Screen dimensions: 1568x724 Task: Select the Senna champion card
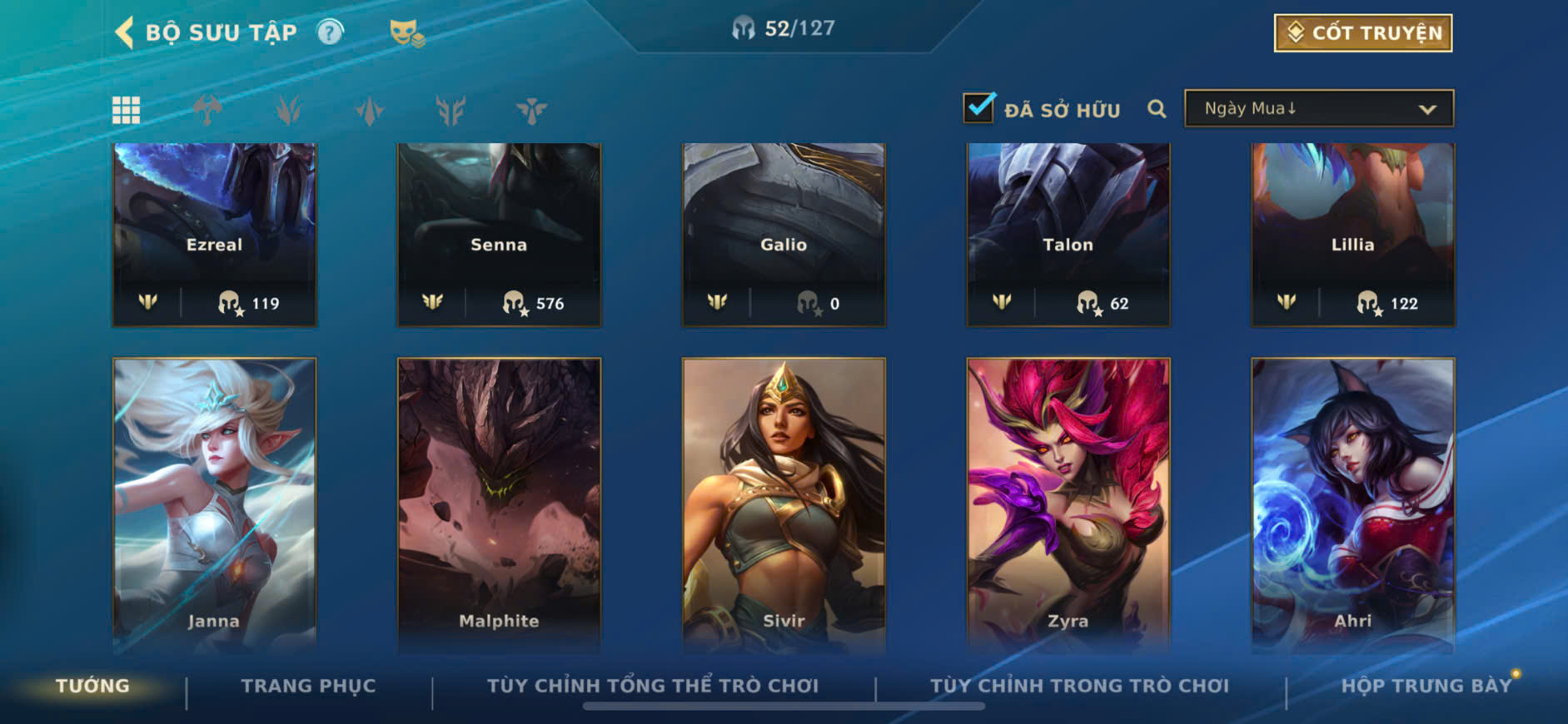click(499, 235)
